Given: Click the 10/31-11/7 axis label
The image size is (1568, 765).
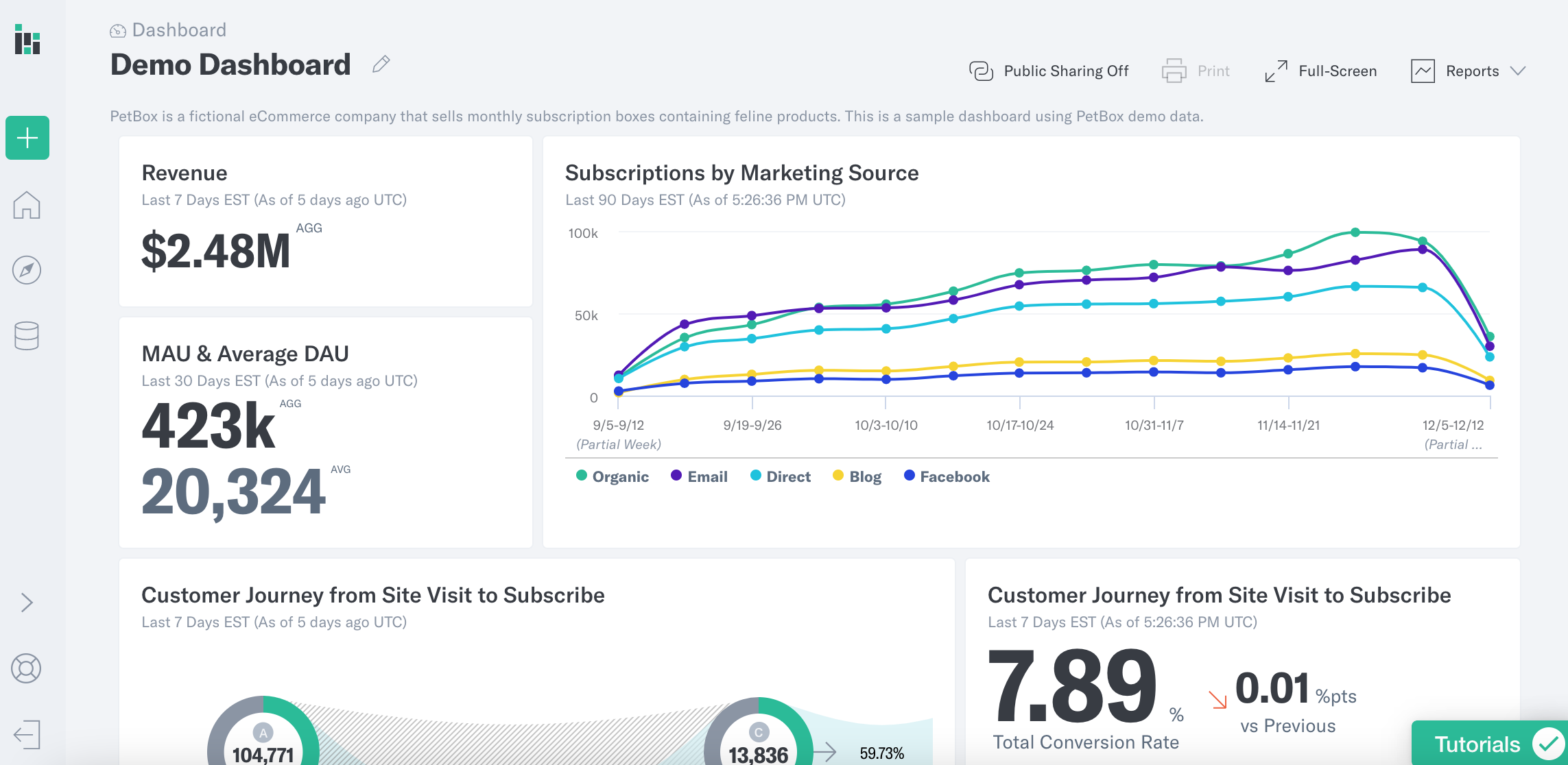Looking at the screenshot, I should tap(1154, 425).
